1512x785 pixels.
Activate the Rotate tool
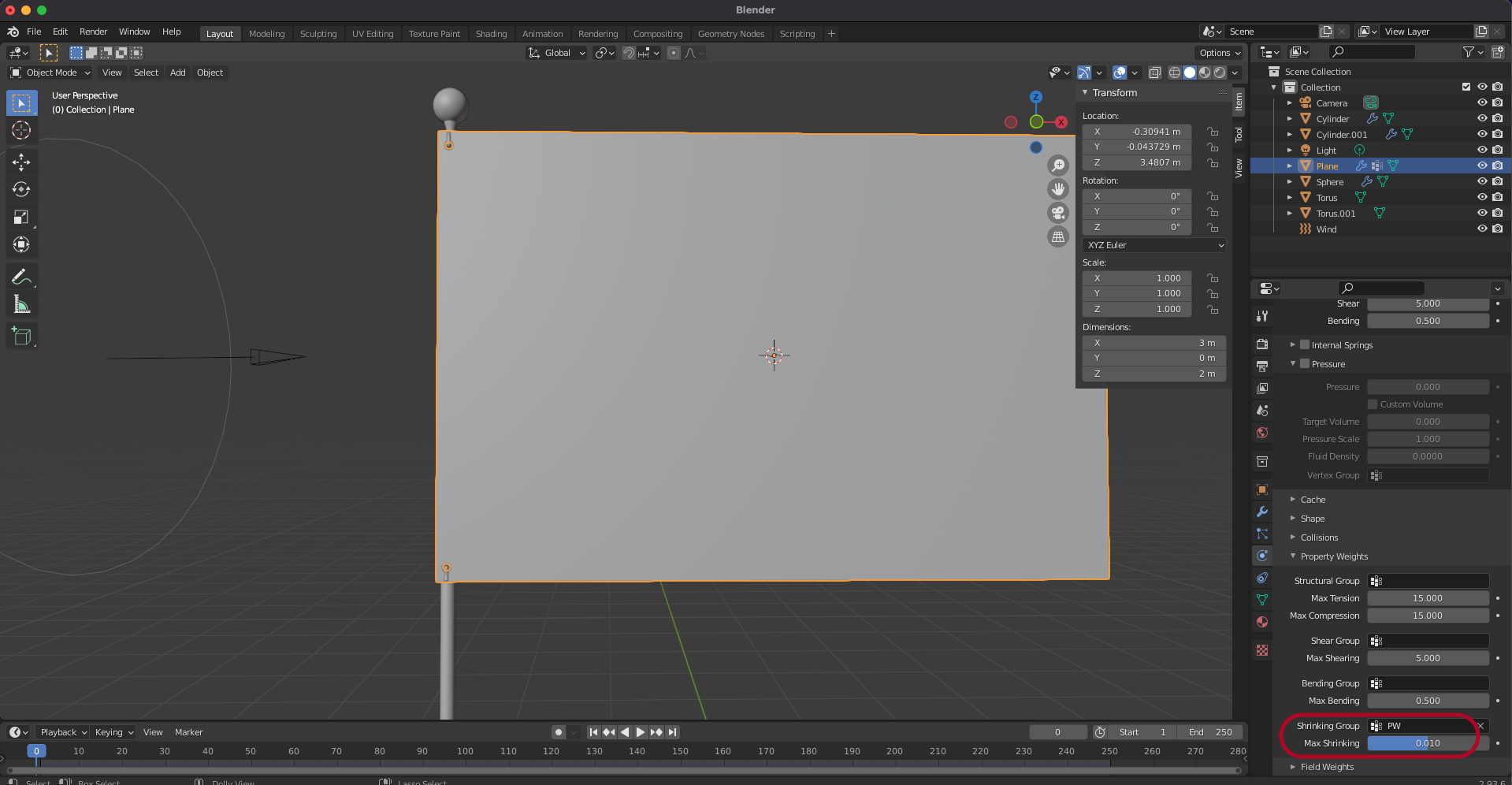(x=21, y=189)
